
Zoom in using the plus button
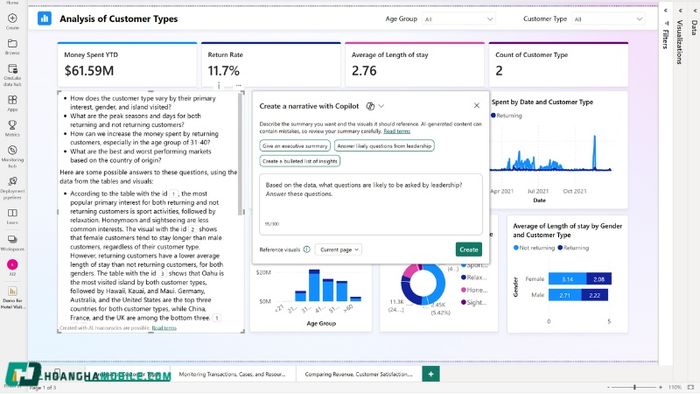pyautogui.click(x=661, y=387)
